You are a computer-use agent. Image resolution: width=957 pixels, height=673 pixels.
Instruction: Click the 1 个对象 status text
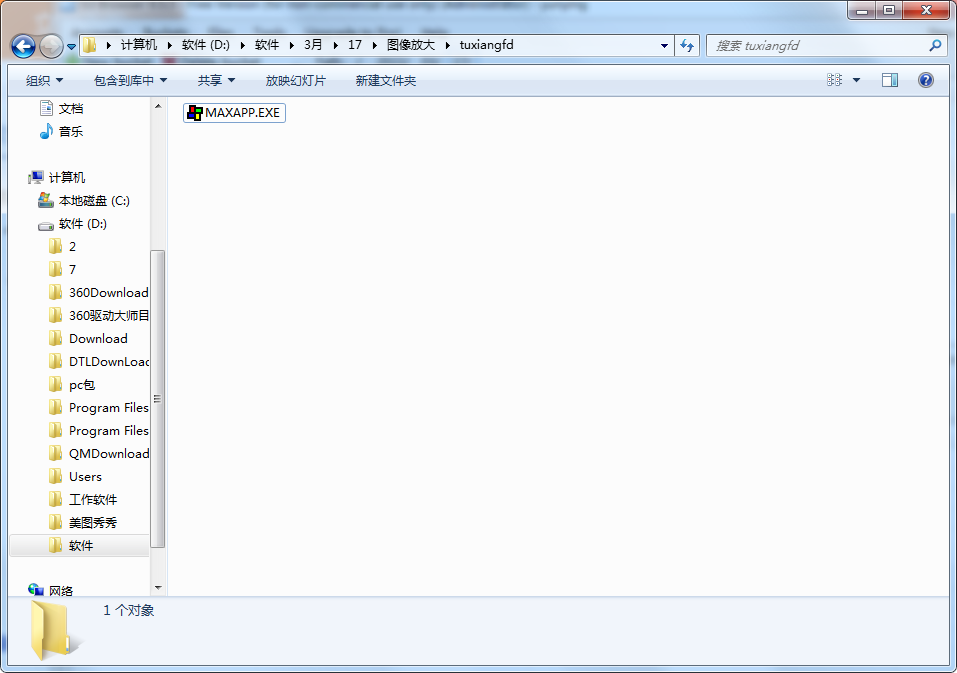tap(129, 611)
